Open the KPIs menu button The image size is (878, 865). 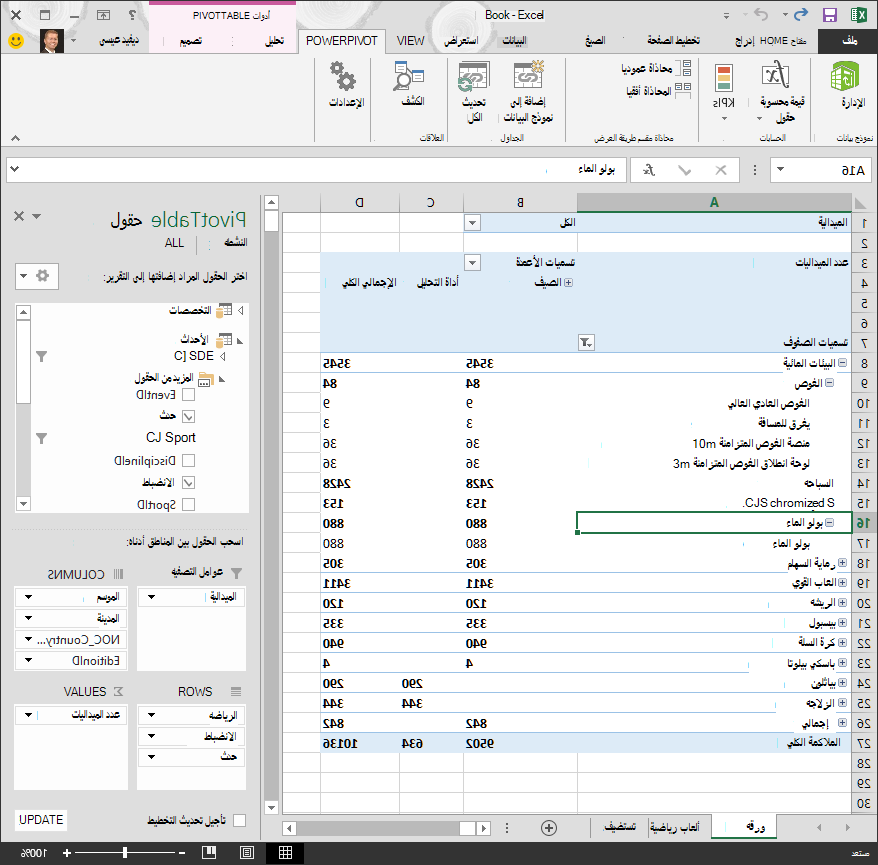[x=723, y=92]
